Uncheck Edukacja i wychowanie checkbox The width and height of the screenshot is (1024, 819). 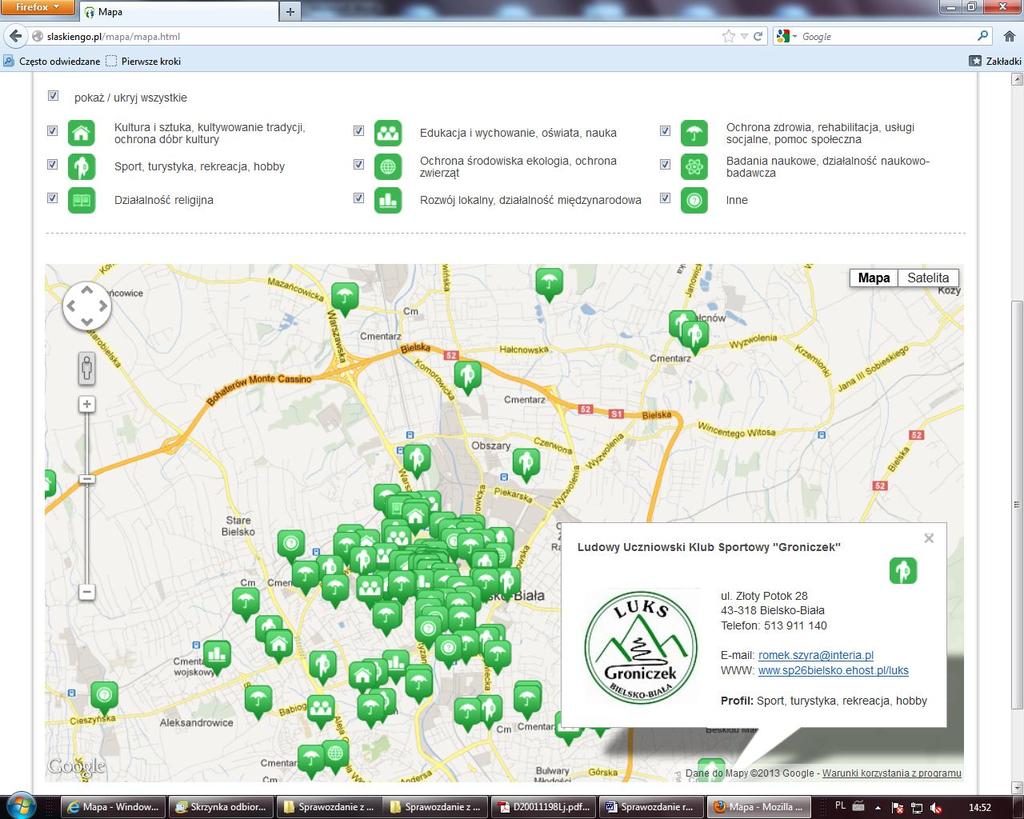tap(359, 131)
